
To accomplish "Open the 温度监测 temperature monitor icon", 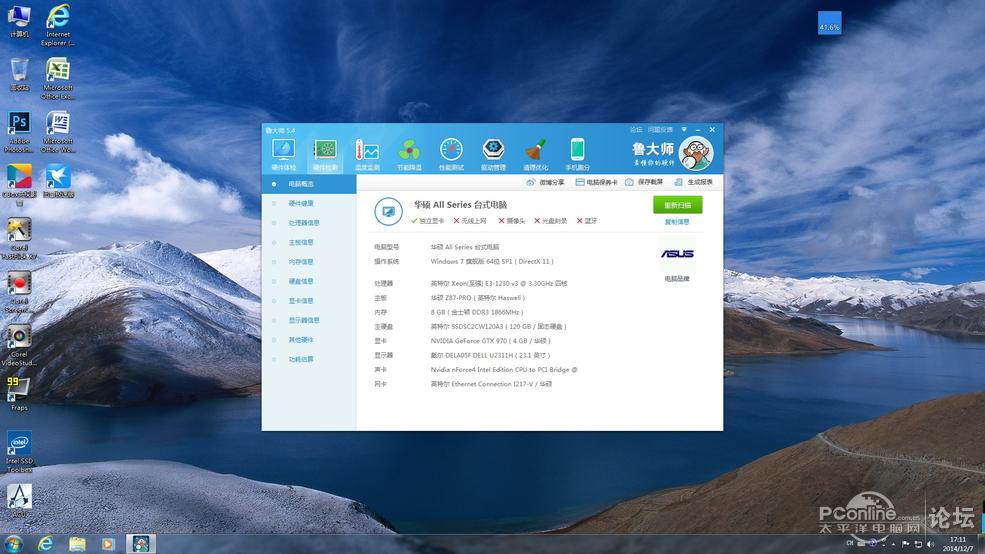I will click(367, 155).
